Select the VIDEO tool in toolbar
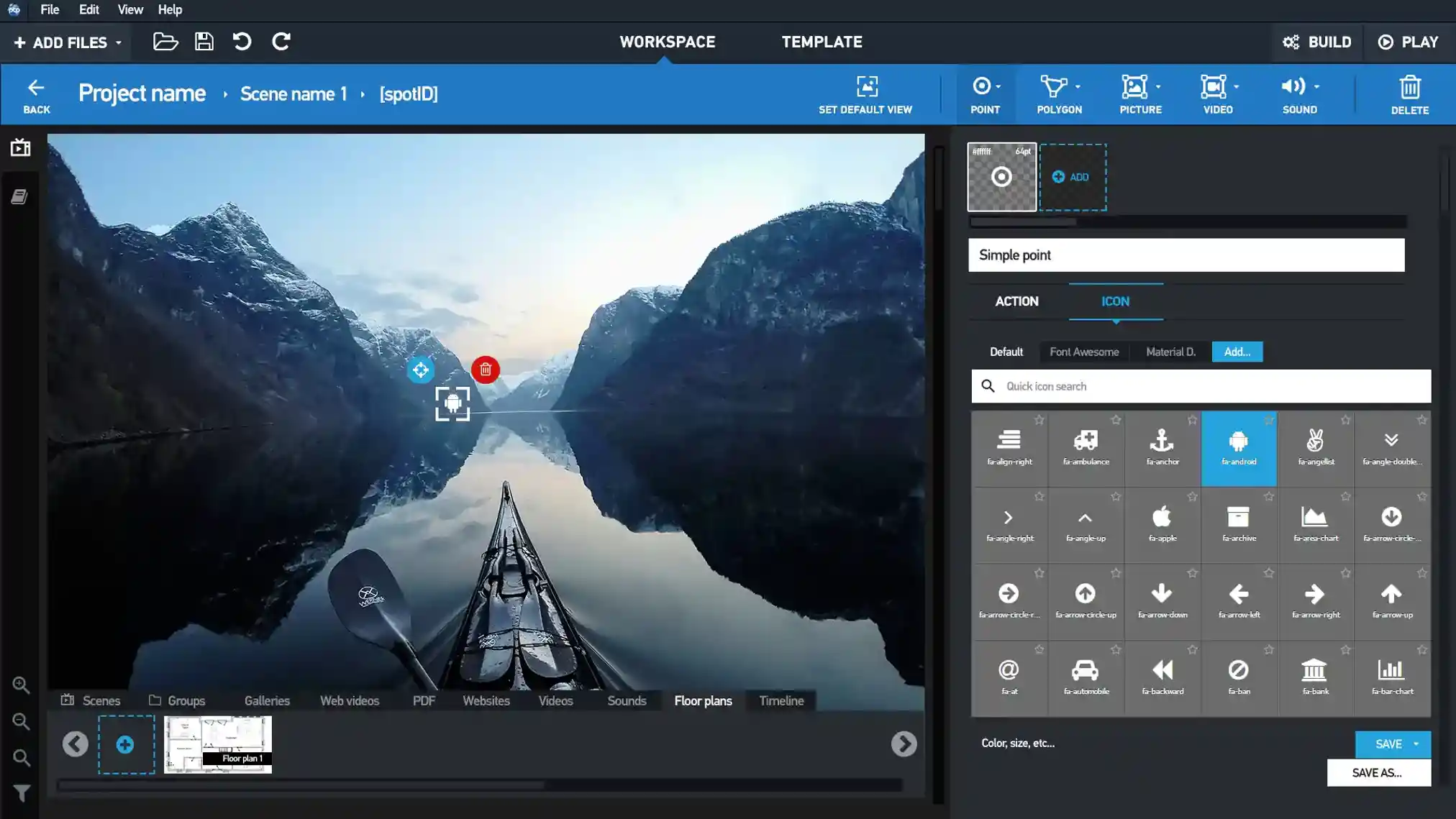Viewport: 1456px width, 819px height. point(1218,94)
